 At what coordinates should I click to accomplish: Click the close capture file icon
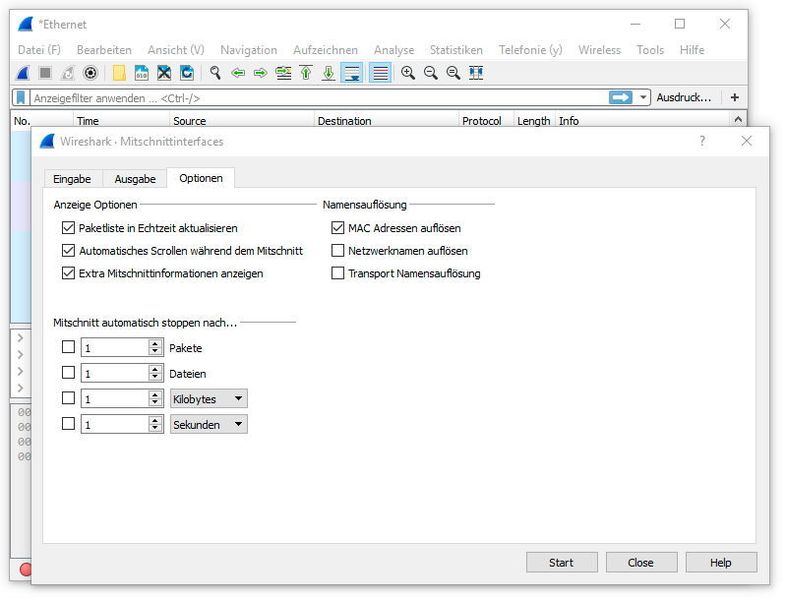point(164,73)
